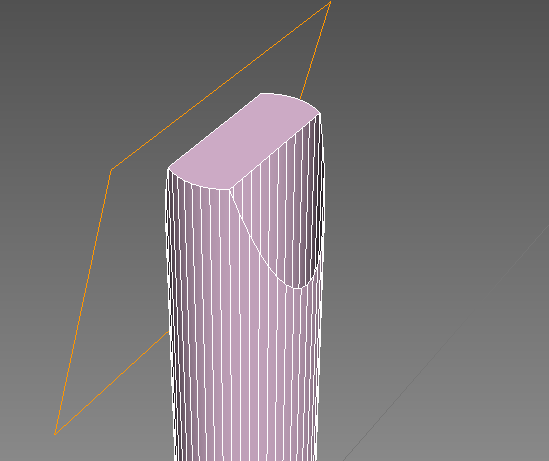Select the short orange edge behind the solid's top
The width and height of the screenshot is (549, 461).
315,50
